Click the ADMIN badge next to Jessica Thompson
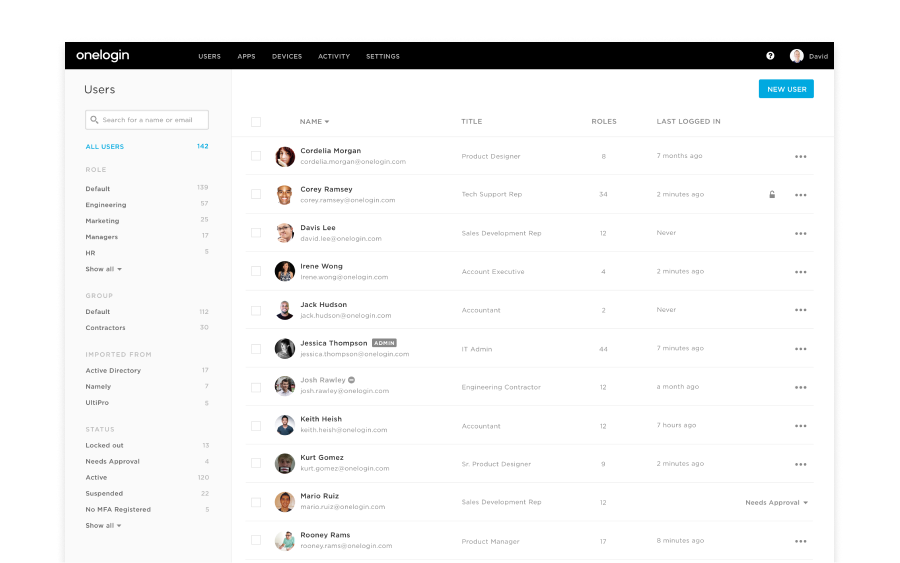The image size is (900, 563). pos(384,343)
